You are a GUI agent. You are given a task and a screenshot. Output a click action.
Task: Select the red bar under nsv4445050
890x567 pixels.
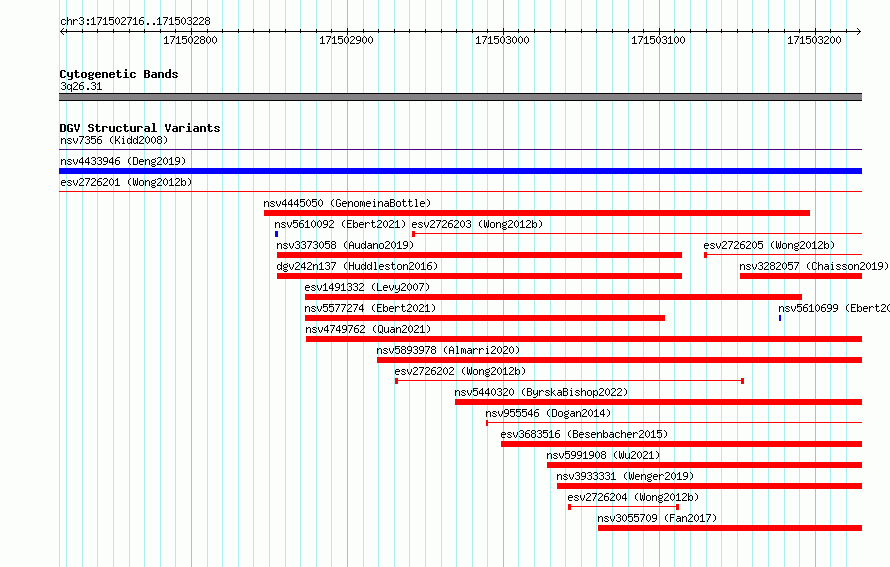coord(537,213)
